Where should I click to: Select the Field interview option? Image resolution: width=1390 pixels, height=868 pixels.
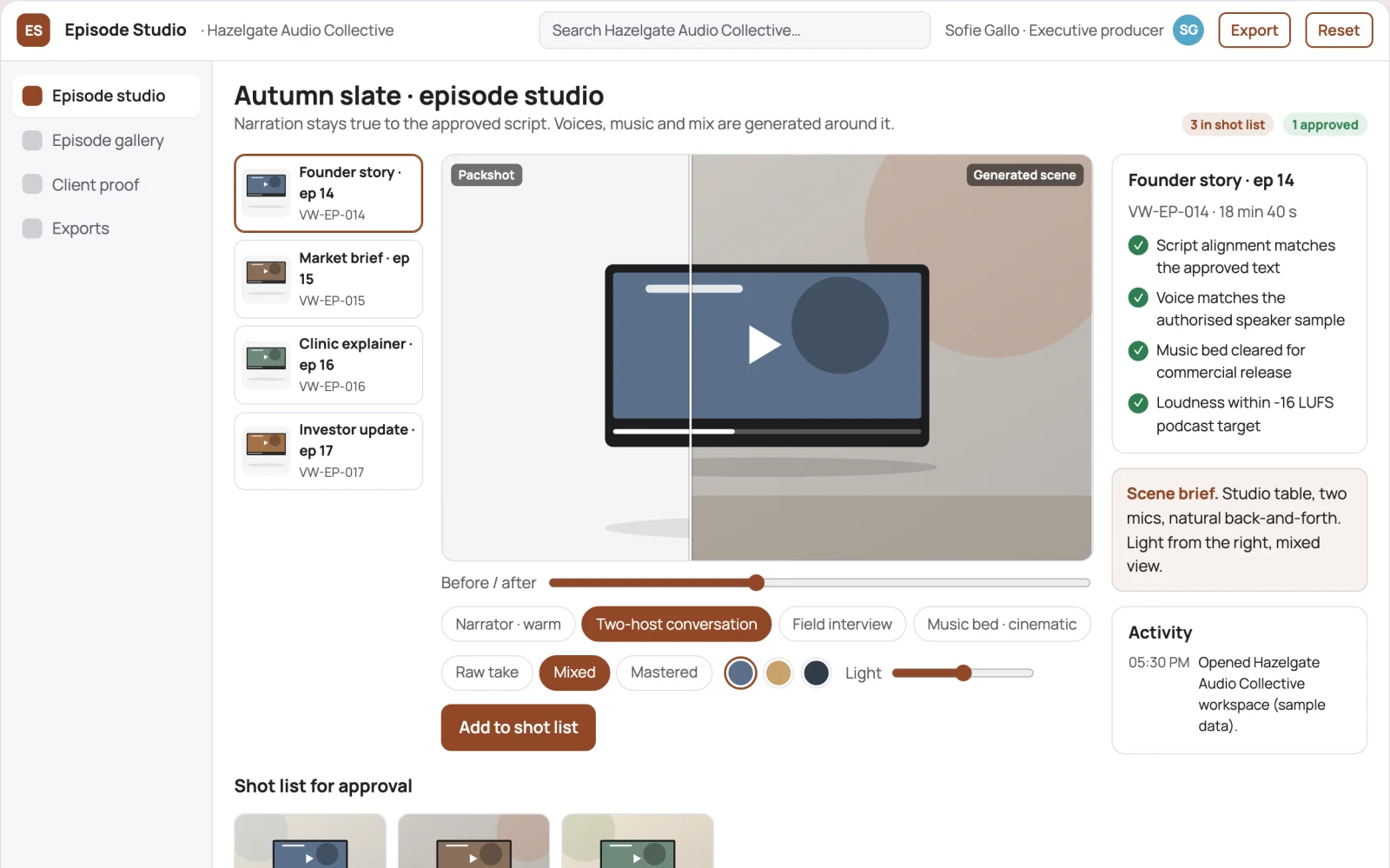(x=842, y=624)
